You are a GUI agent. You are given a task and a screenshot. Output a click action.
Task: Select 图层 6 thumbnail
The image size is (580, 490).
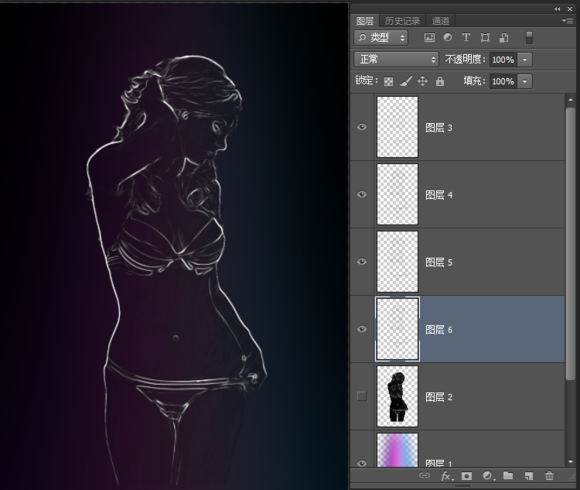[397, 329]
